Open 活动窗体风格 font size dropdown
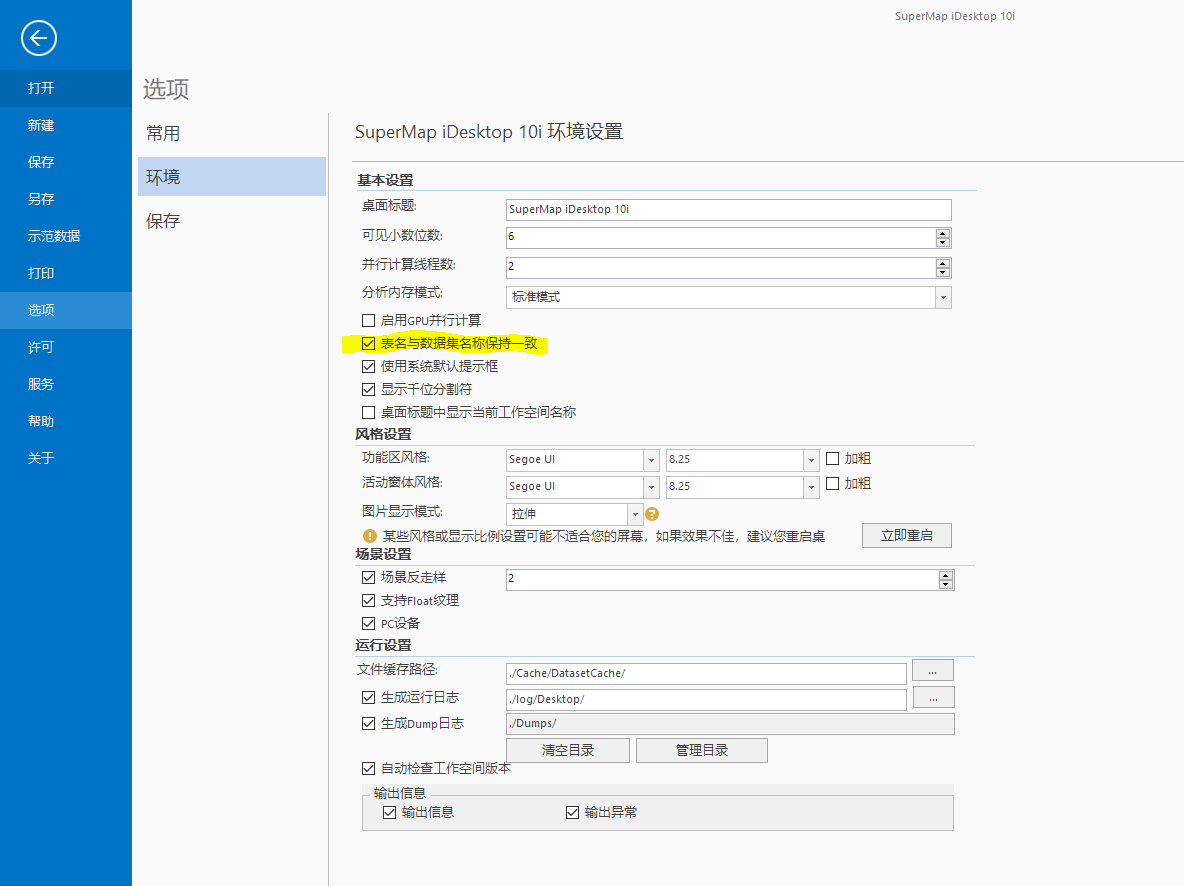Viewport: 1184px width, 886px height. [x=811, y=486]
